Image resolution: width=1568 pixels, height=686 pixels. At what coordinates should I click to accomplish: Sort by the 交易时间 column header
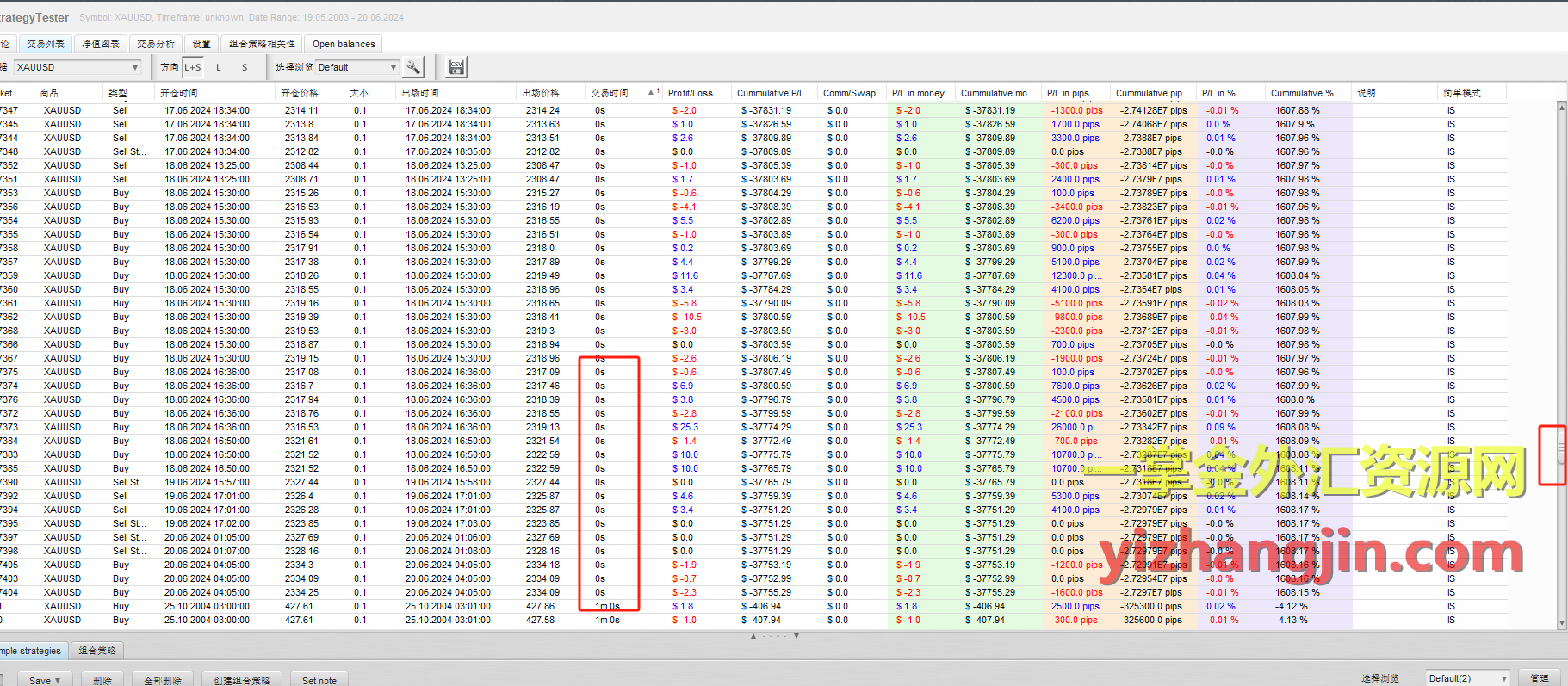pyautogui.click(x=624, y=93)
